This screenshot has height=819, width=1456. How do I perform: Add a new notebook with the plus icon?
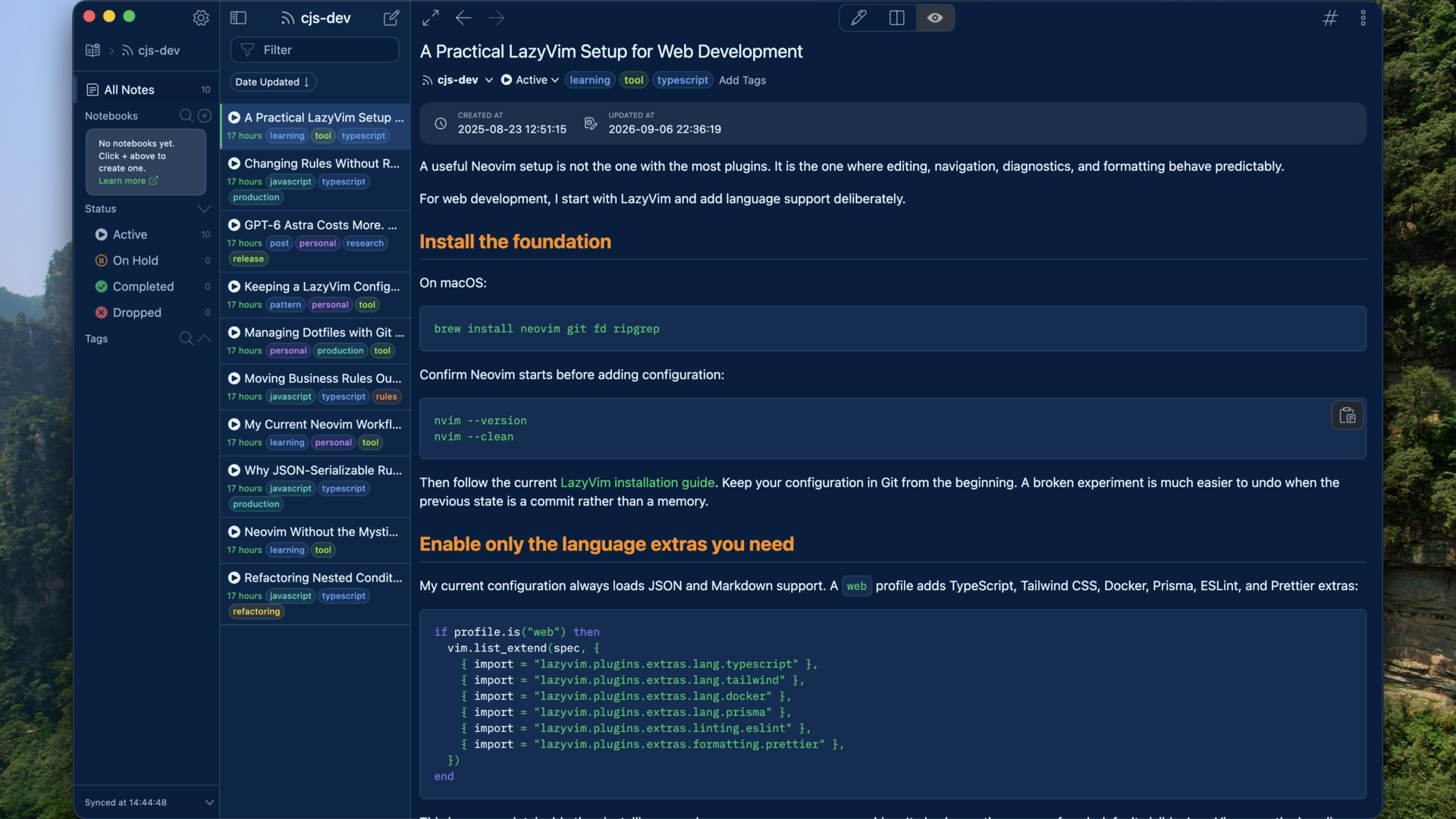(x=205, y=115)
